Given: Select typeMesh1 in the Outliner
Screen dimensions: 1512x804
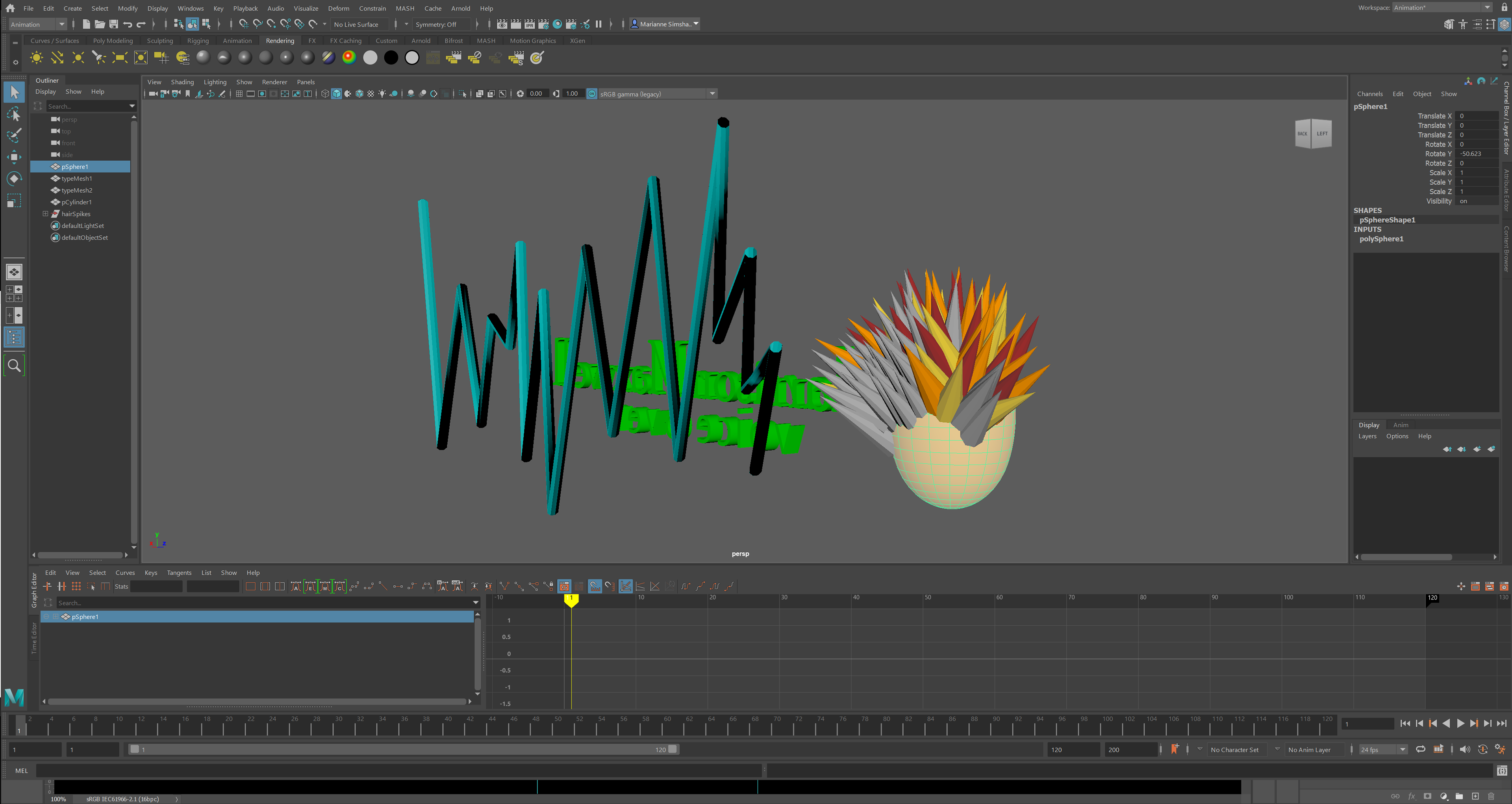Looking at the screenshot, I should 76,178.
